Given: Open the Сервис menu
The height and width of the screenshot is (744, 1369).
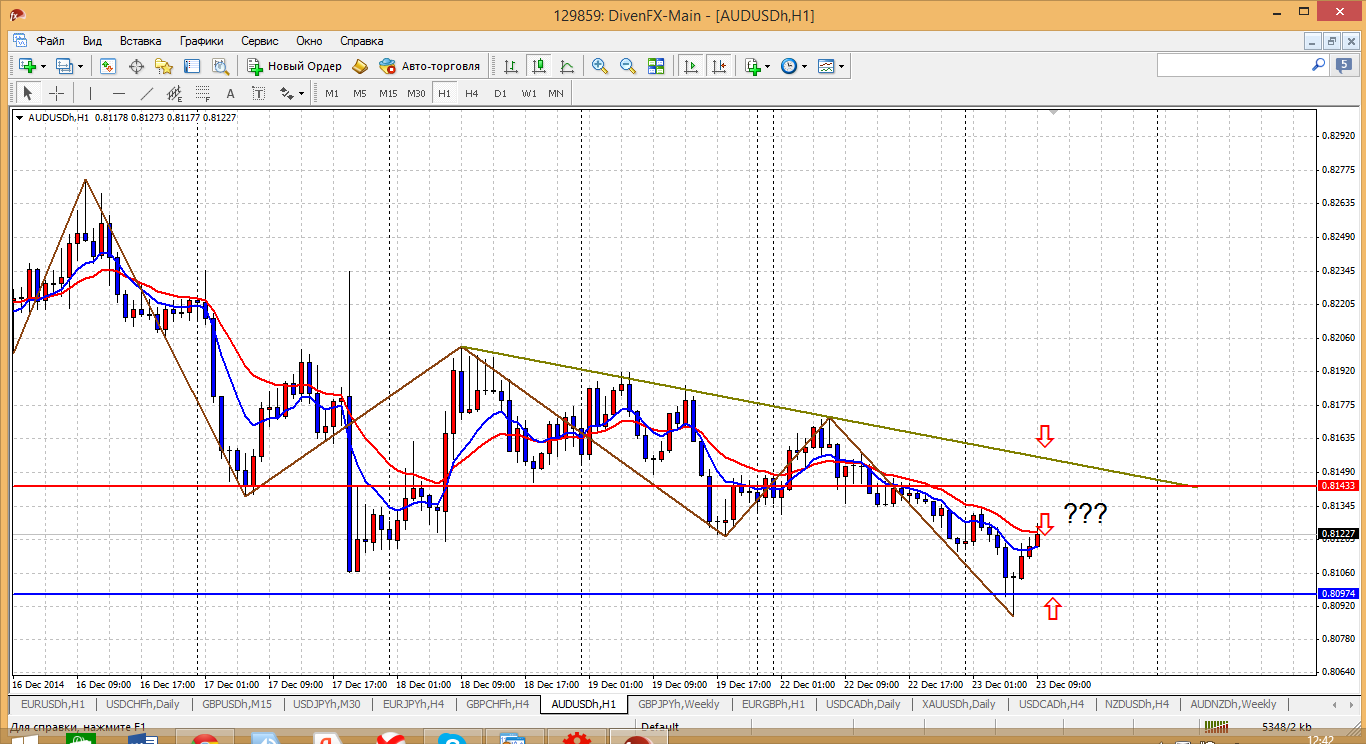Looking at the screenshot, I should pyautogui.click(x=260, y=41).
